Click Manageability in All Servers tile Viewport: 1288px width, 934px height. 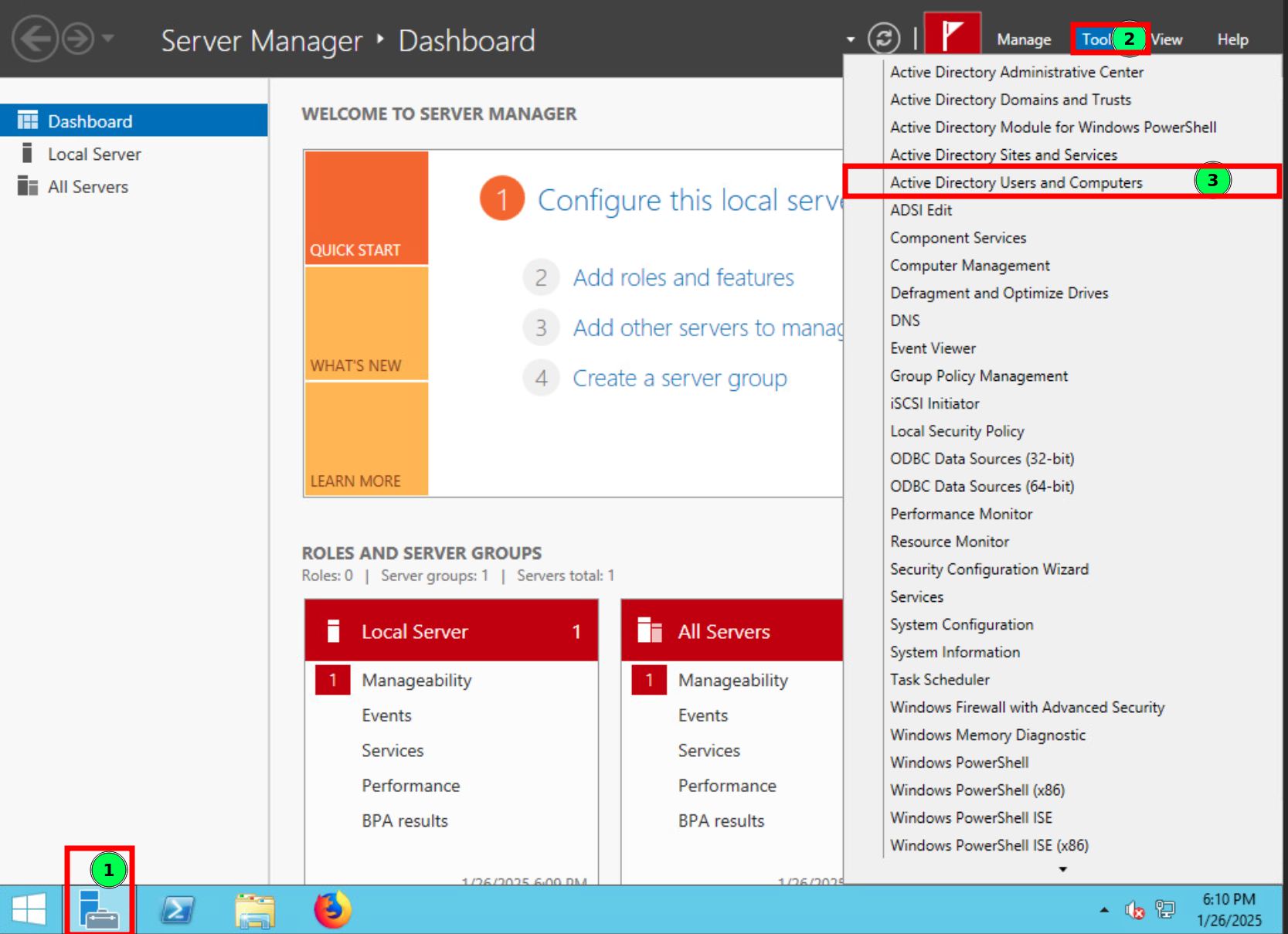[733, 680]
